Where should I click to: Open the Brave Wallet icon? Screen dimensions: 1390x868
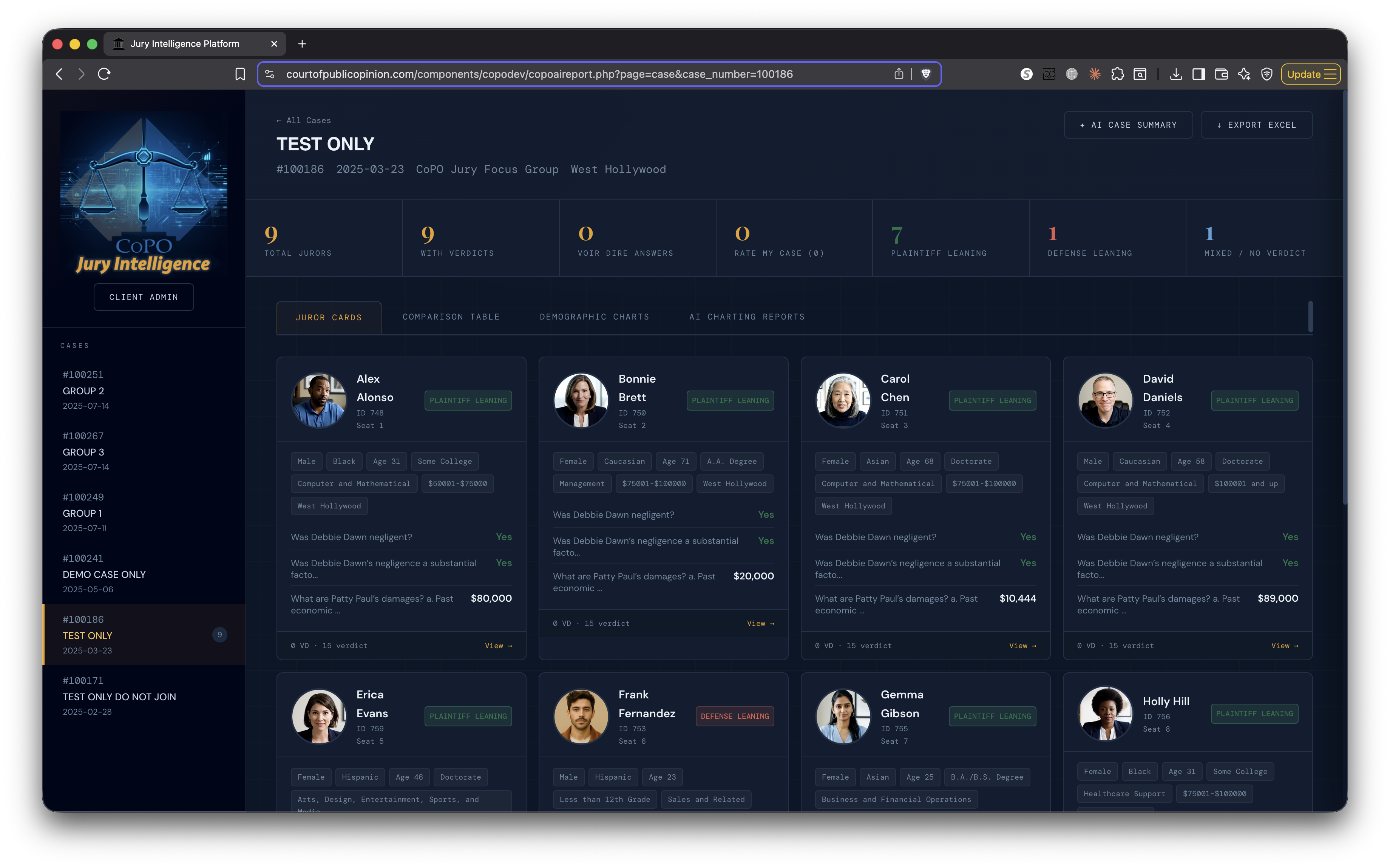point(1221,74)
